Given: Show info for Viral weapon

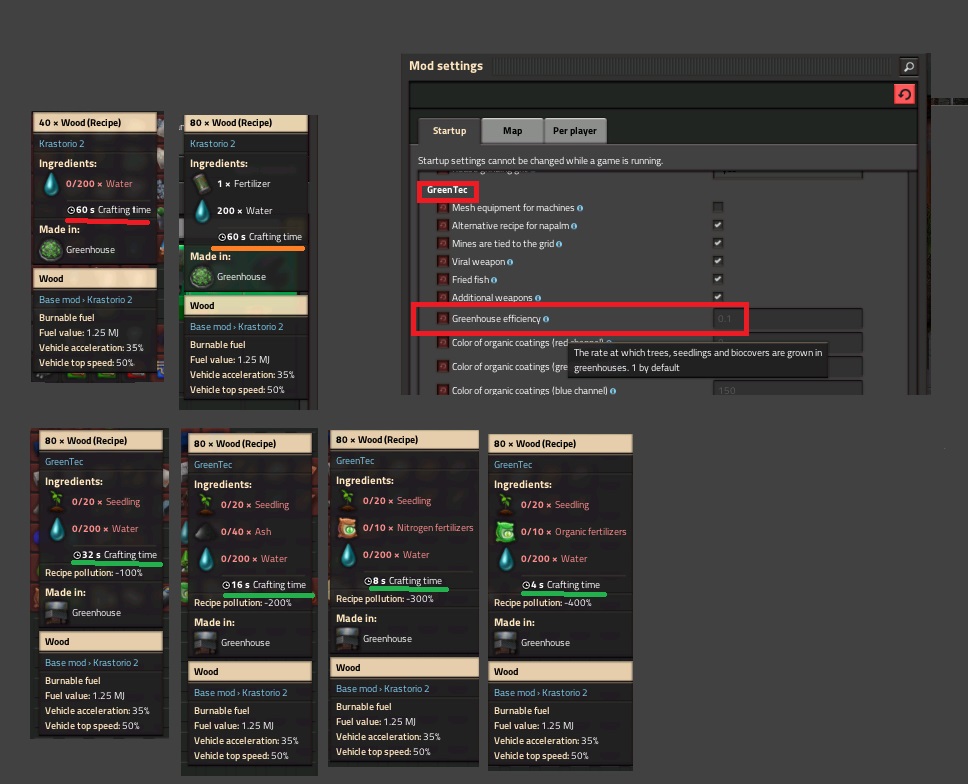Looking at the screenshot, I should [510, 262].
